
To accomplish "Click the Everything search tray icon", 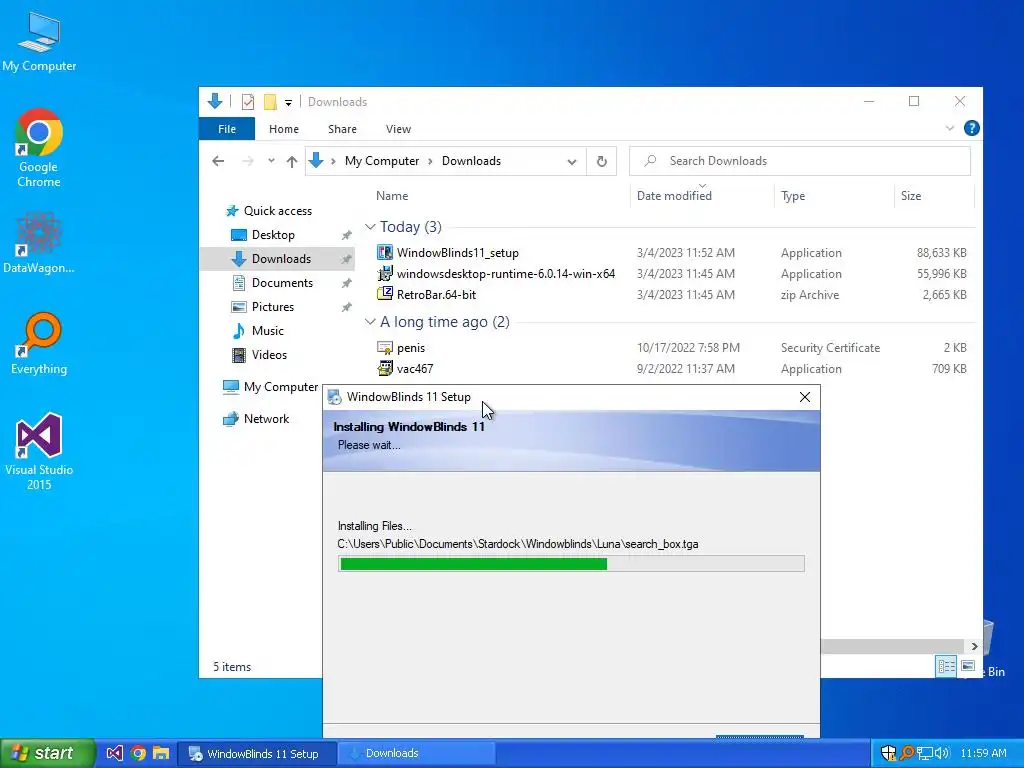I will (x=906, y=753).
